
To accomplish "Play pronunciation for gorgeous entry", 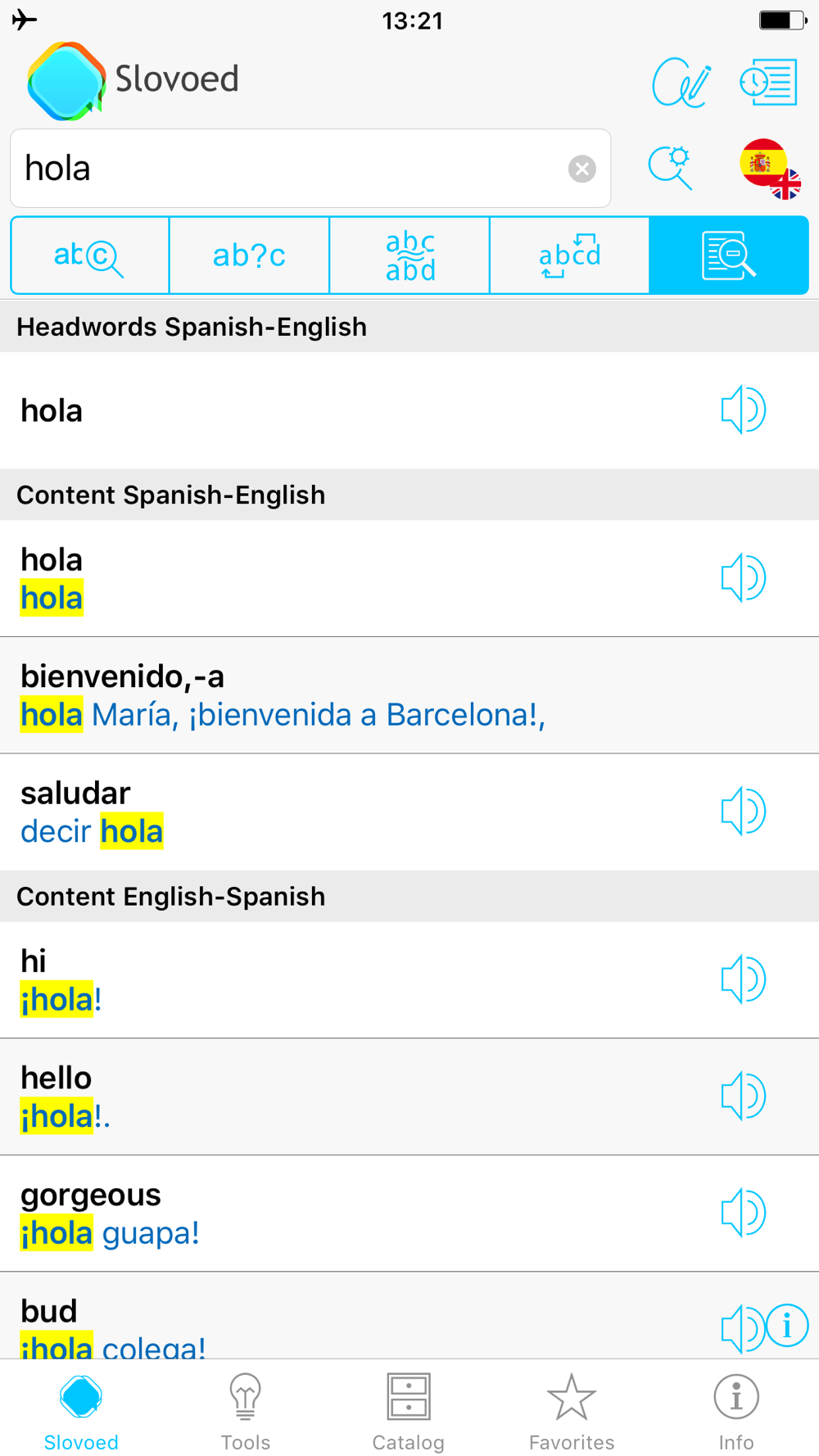I will [x=743, y=1213].
